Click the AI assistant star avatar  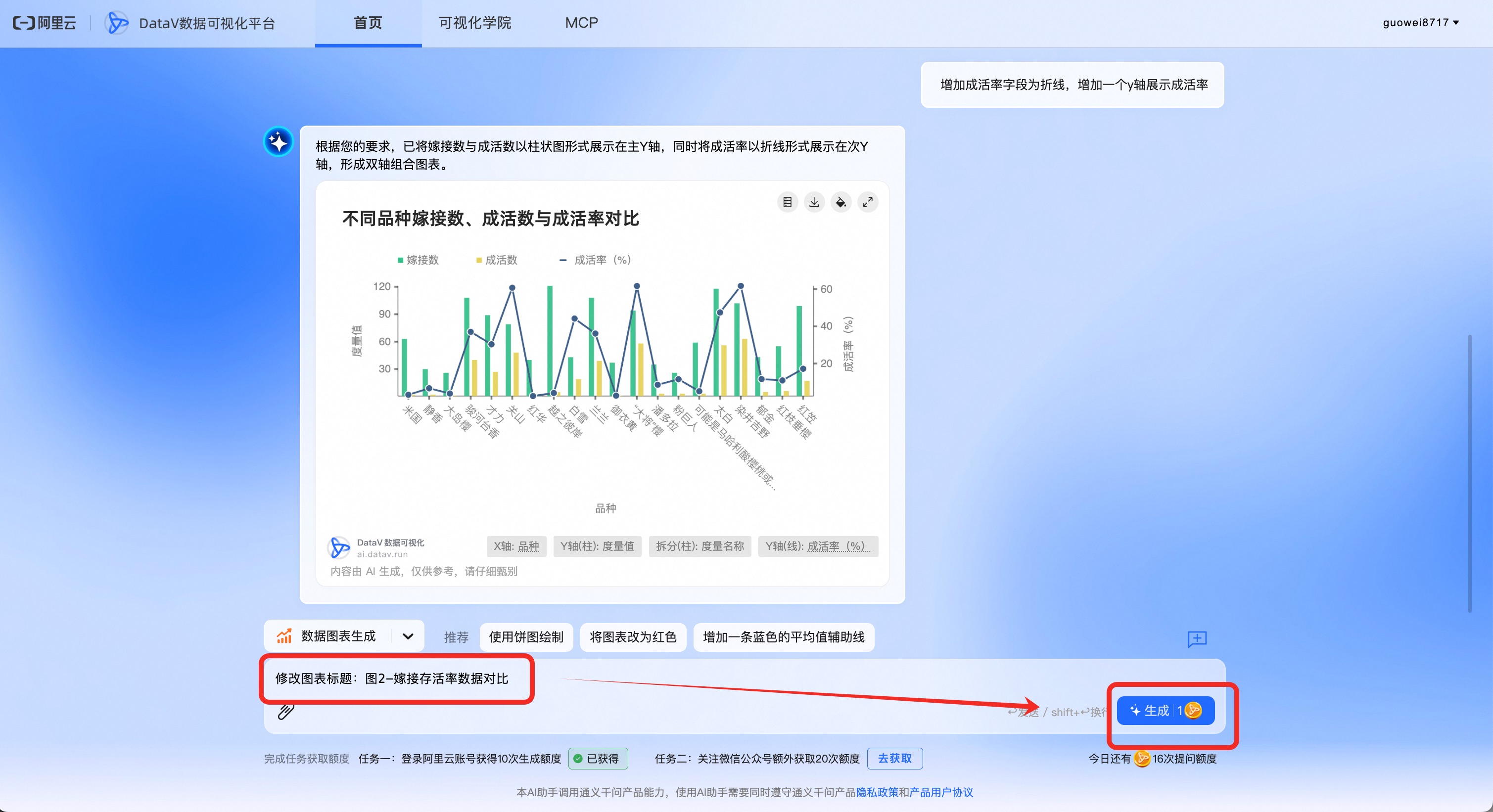[x=278, y=141]
